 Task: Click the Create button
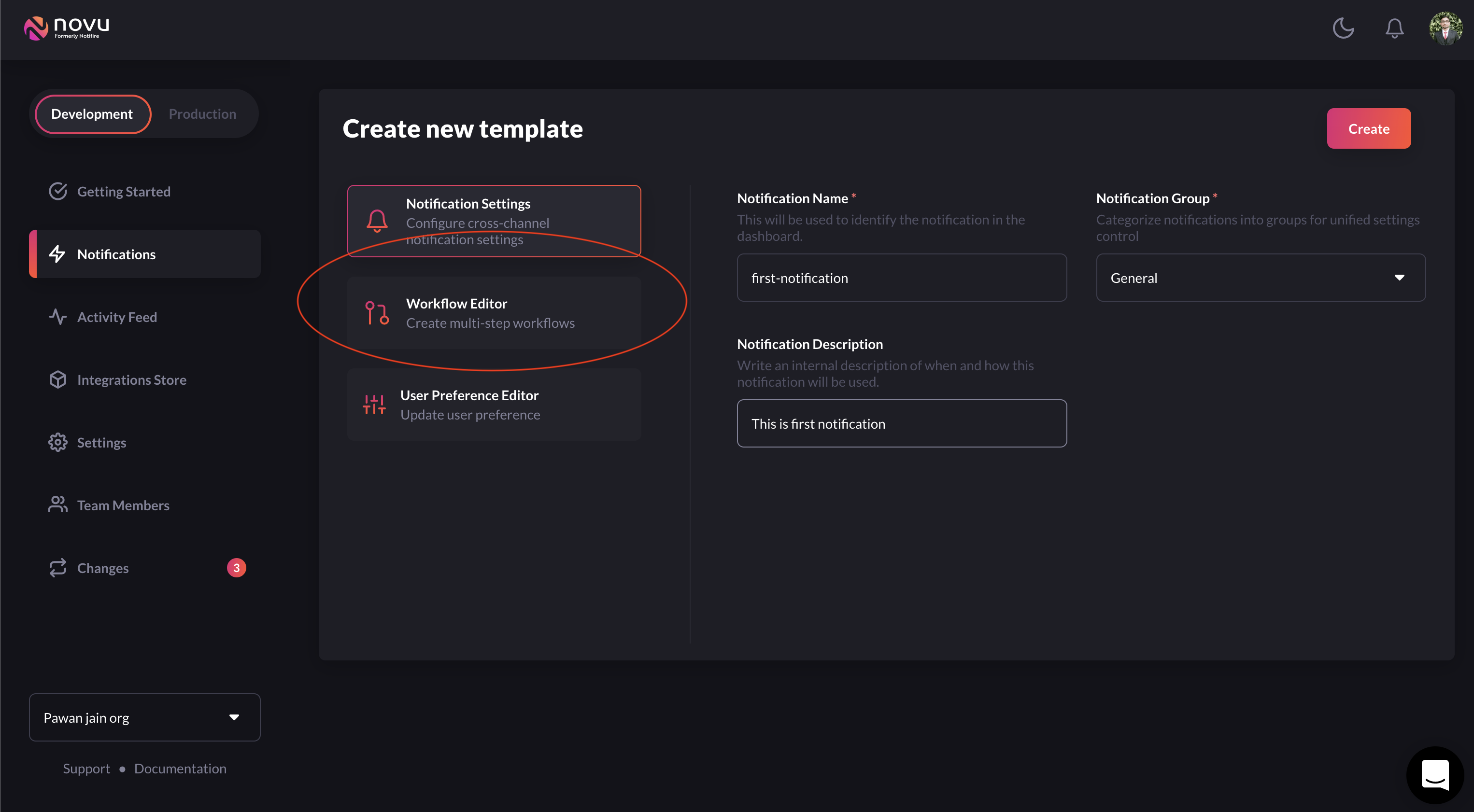pyautogui.click(x=1368, y=128)
